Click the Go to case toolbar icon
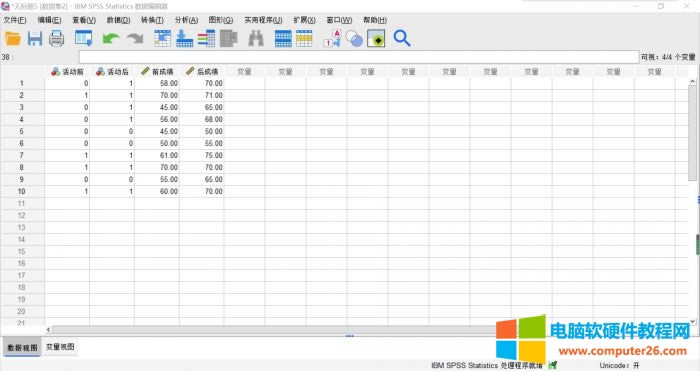Screen dimensions: 700x371 point(162,38)
